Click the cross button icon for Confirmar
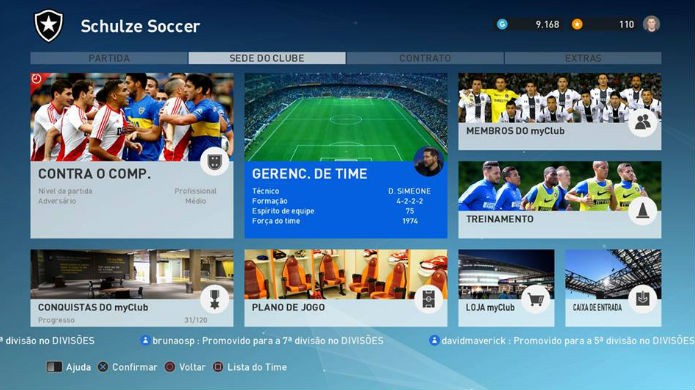695x390 pixels. [x=103, y=367]
